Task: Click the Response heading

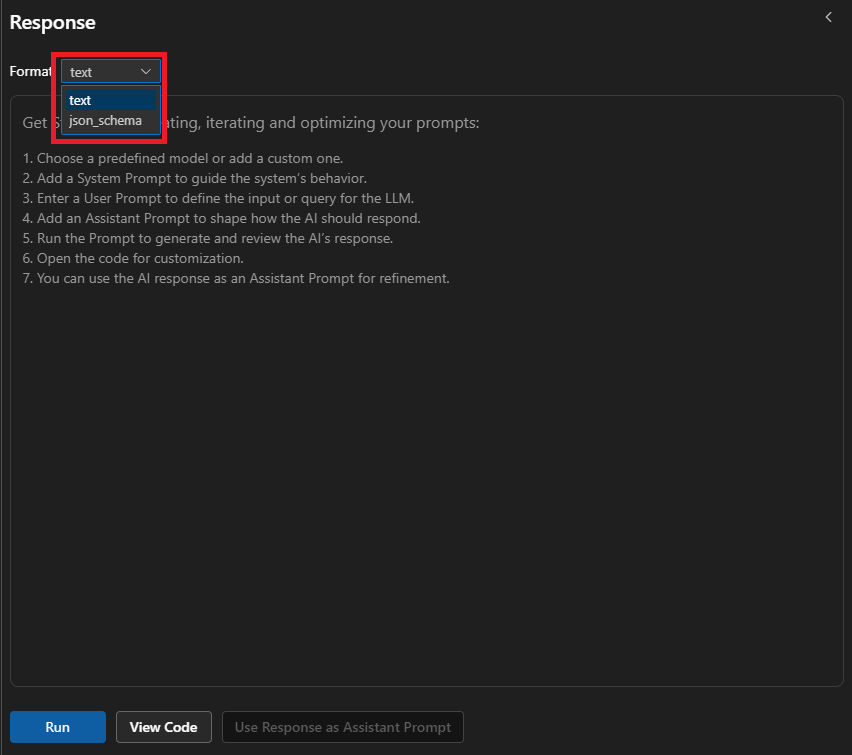Action: (53, 22)
